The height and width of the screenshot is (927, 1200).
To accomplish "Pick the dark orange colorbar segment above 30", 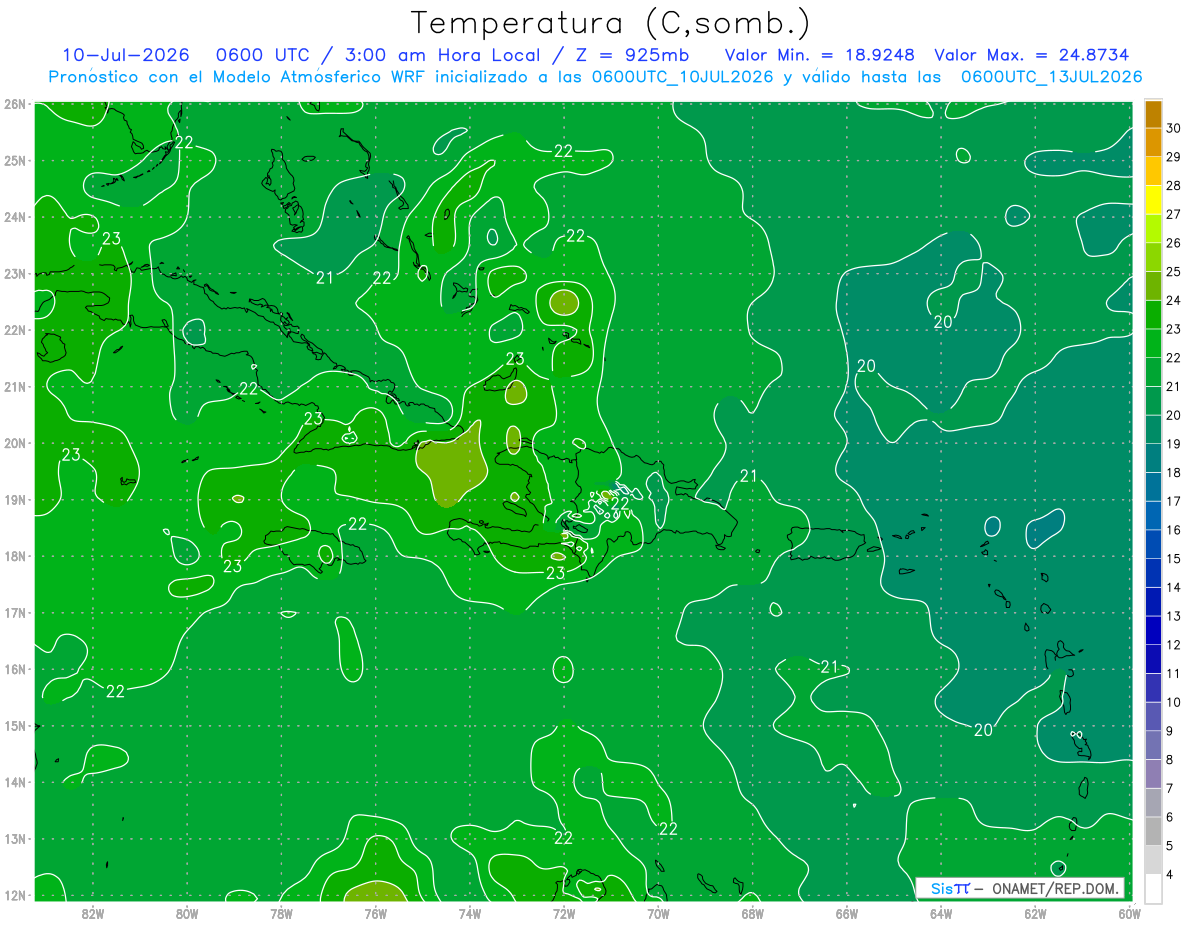I will [1153, 114].
